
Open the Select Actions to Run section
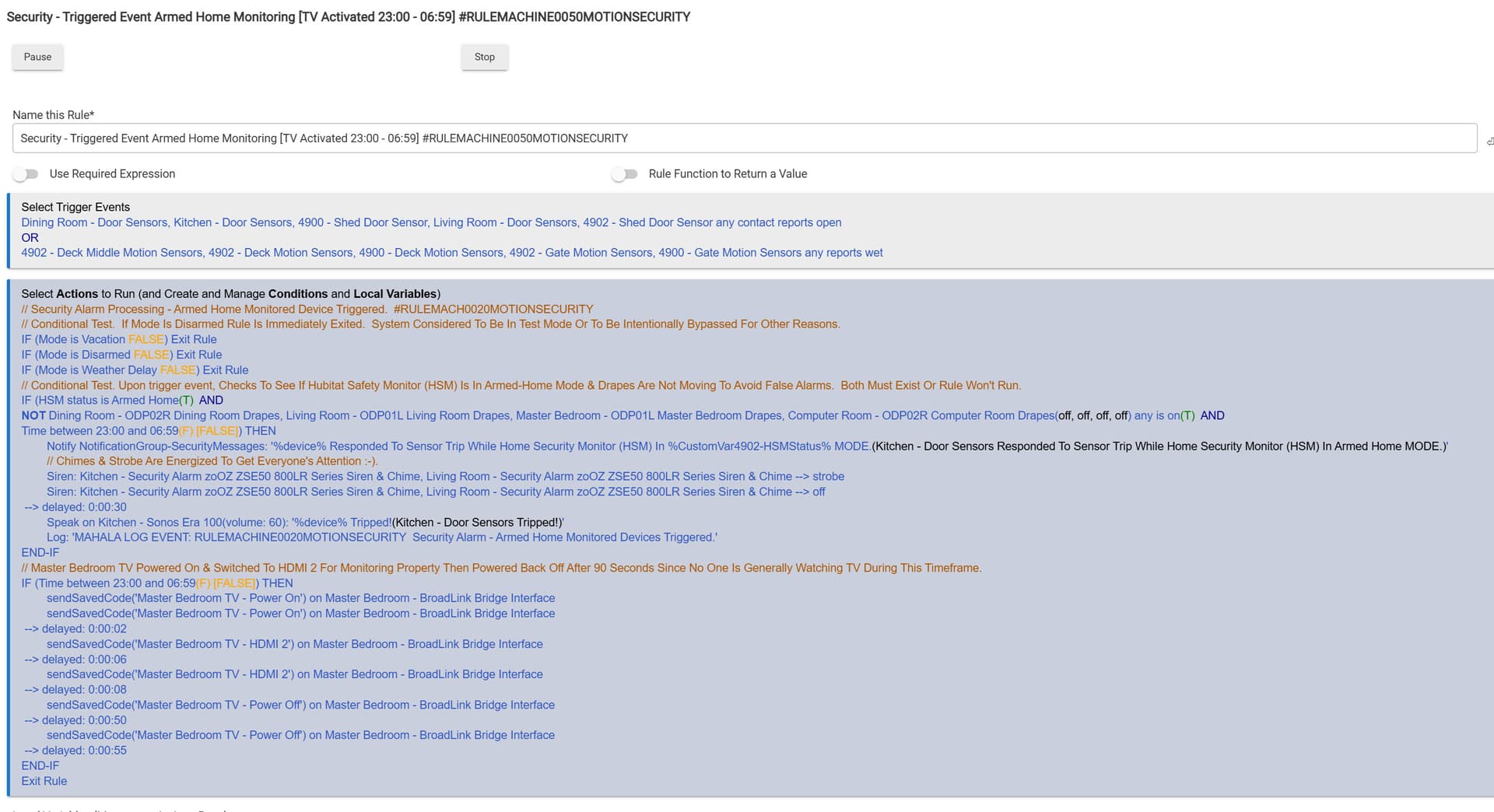tap(230, 294)
